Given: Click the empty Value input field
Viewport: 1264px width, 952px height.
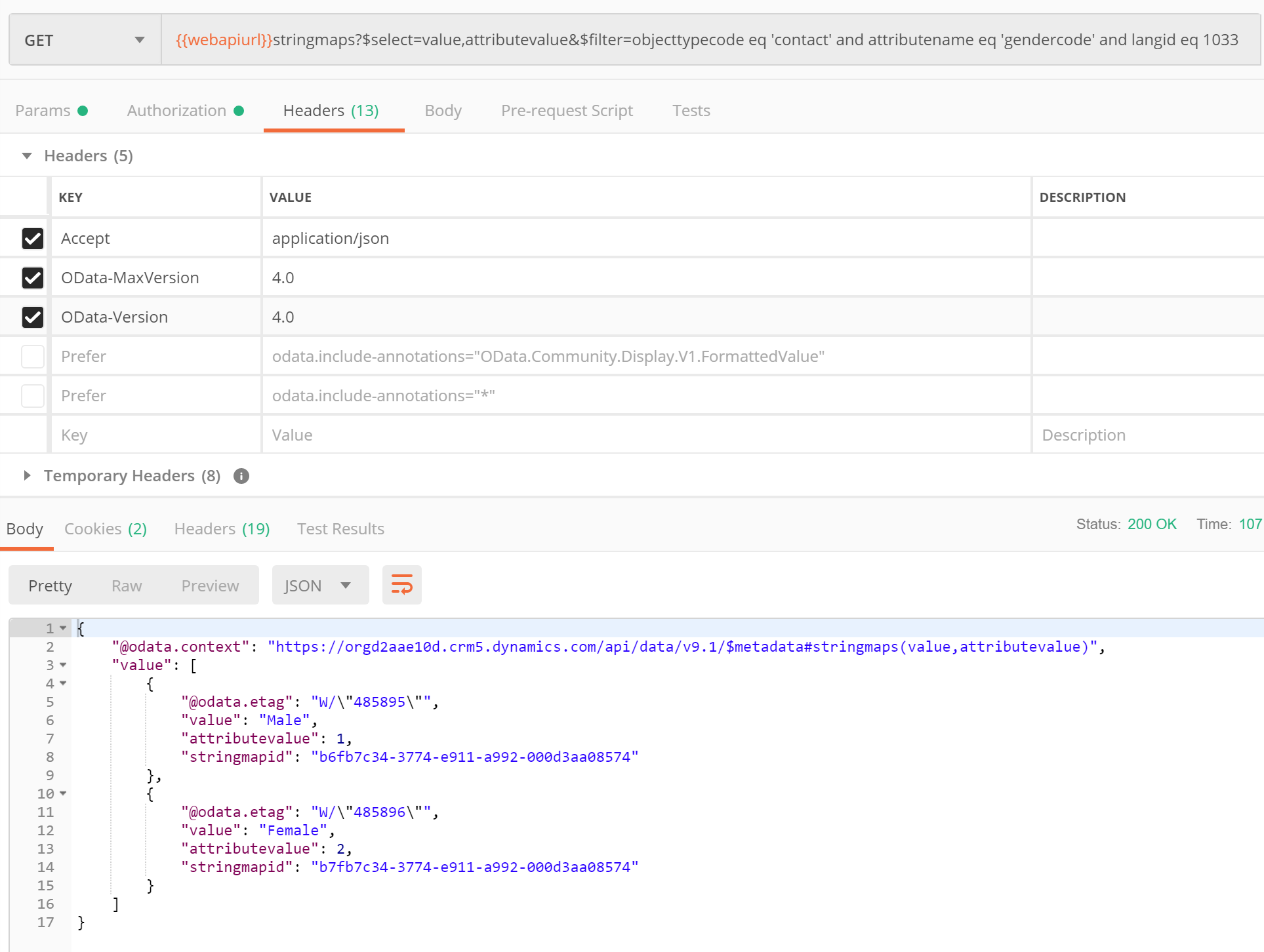Looking at the screenshot, I should [x=646, y=435].
